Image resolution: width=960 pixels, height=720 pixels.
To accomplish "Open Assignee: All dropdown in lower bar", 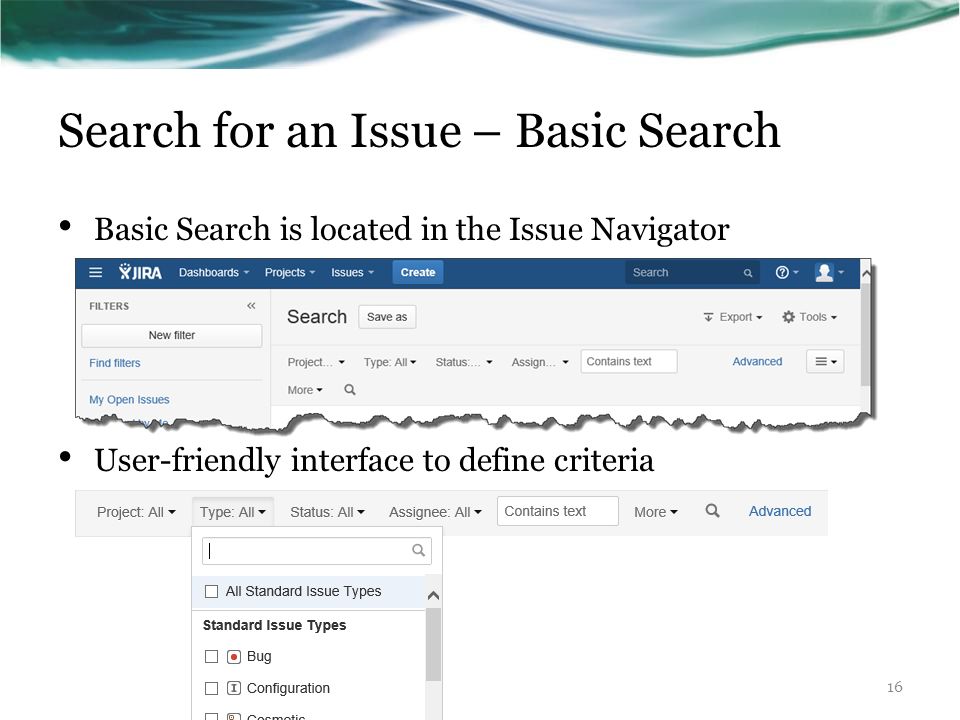I will click(435, 512).
